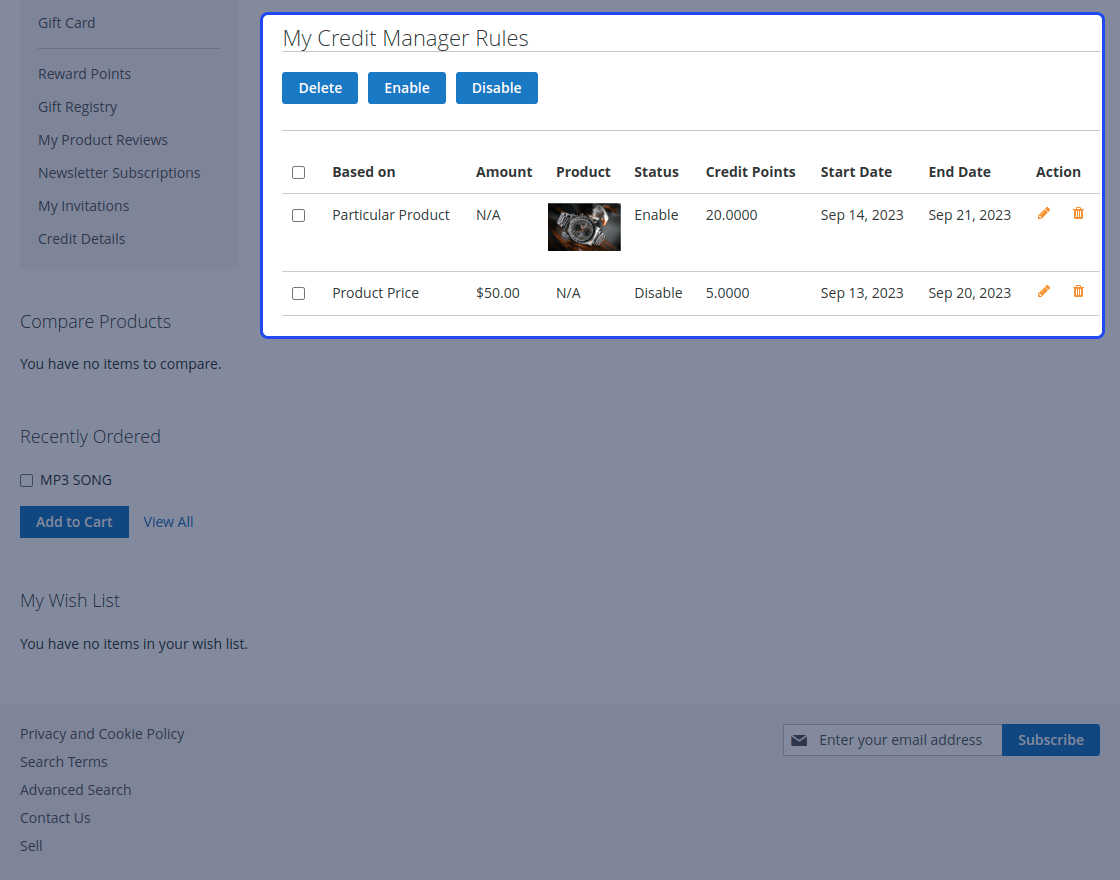Click the $50.00 amount cell
This screenshot has height=880, width=1120.
(498, 293)
